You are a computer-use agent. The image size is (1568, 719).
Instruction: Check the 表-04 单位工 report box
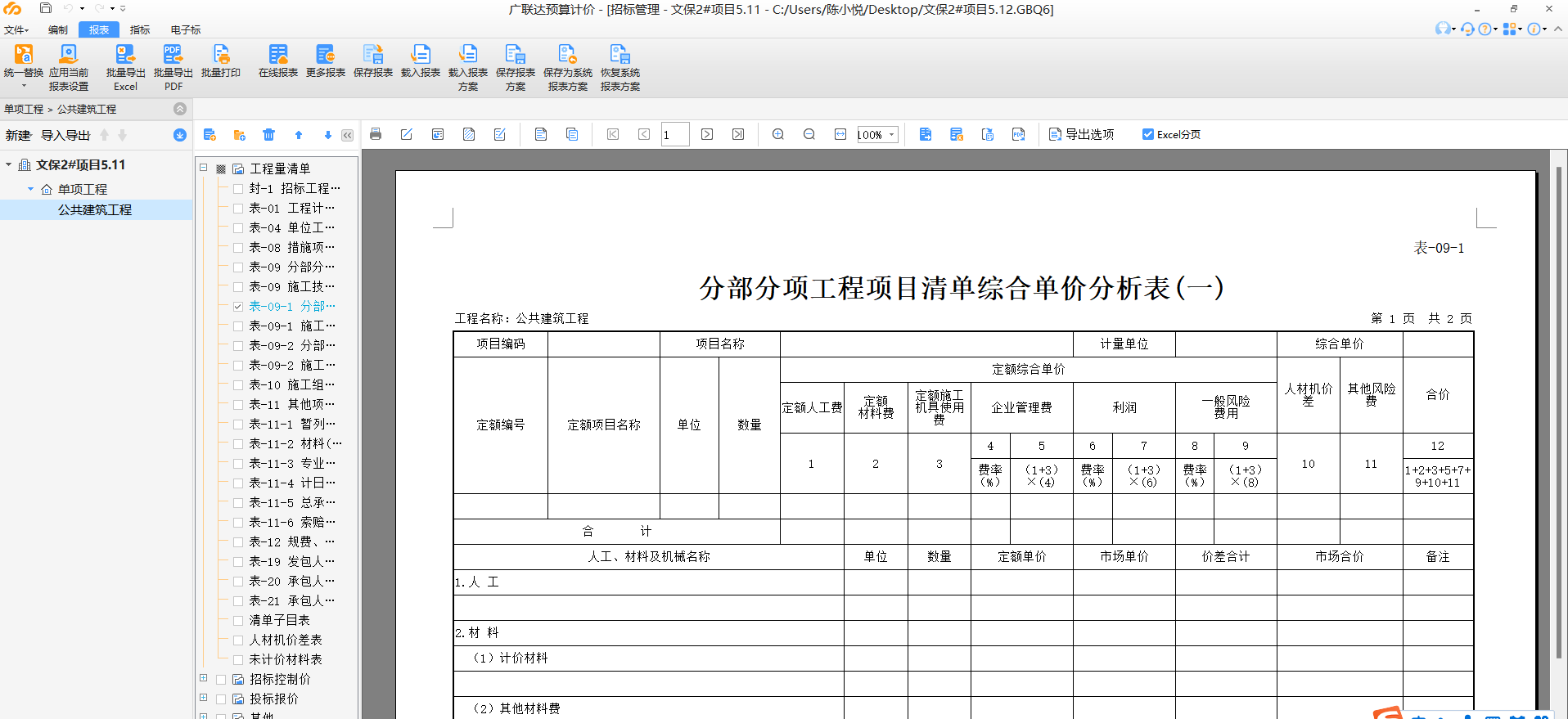[x=238, y=227]
